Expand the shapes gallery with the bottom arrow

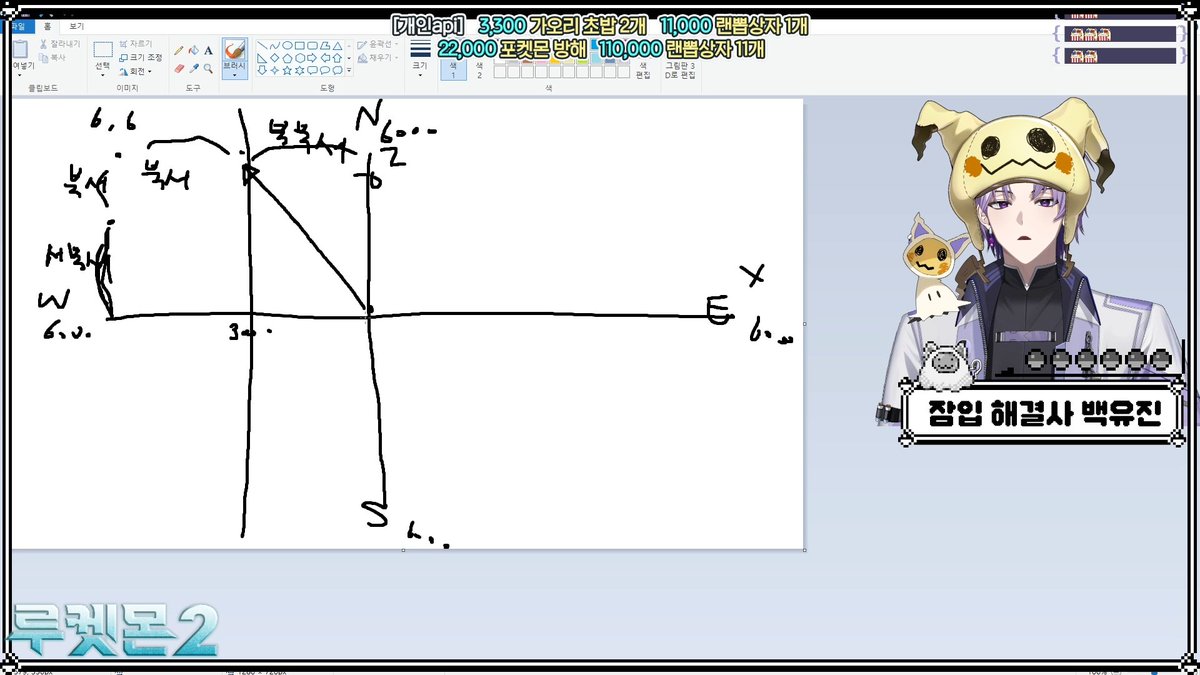point(349,70)
